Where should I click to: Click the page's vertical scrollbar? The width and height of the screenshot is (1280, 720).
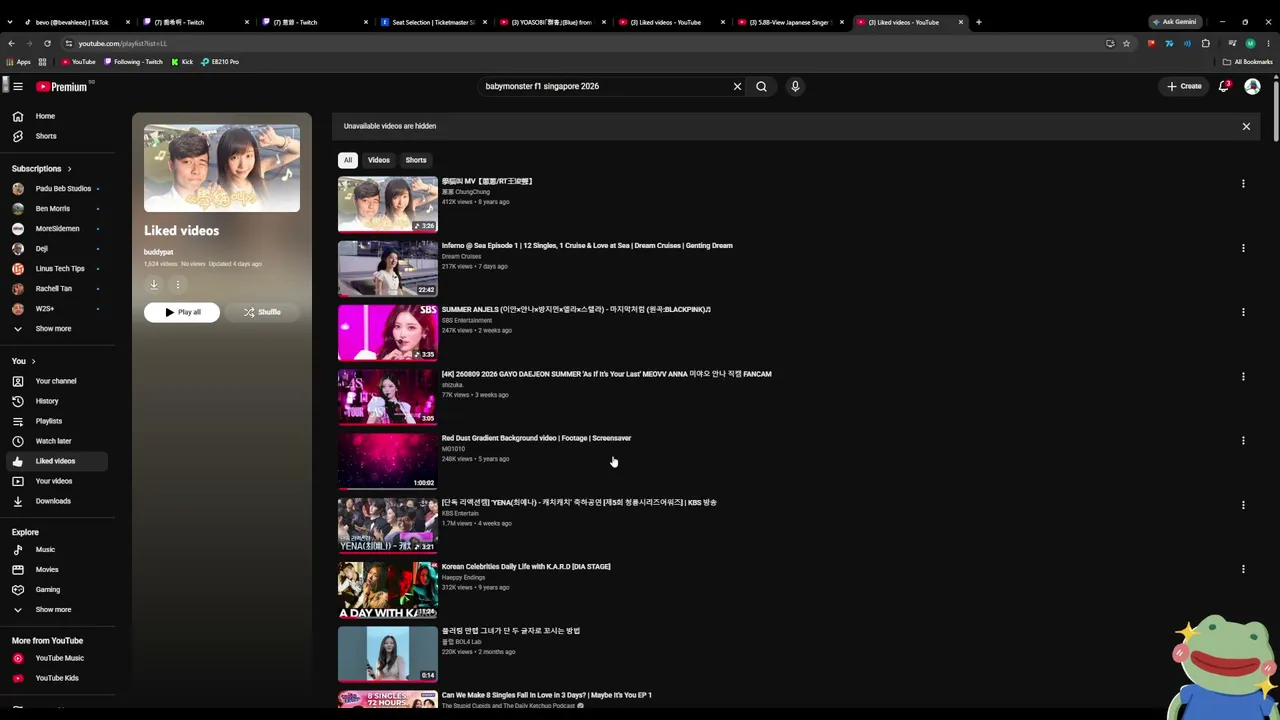point(1276,110)
